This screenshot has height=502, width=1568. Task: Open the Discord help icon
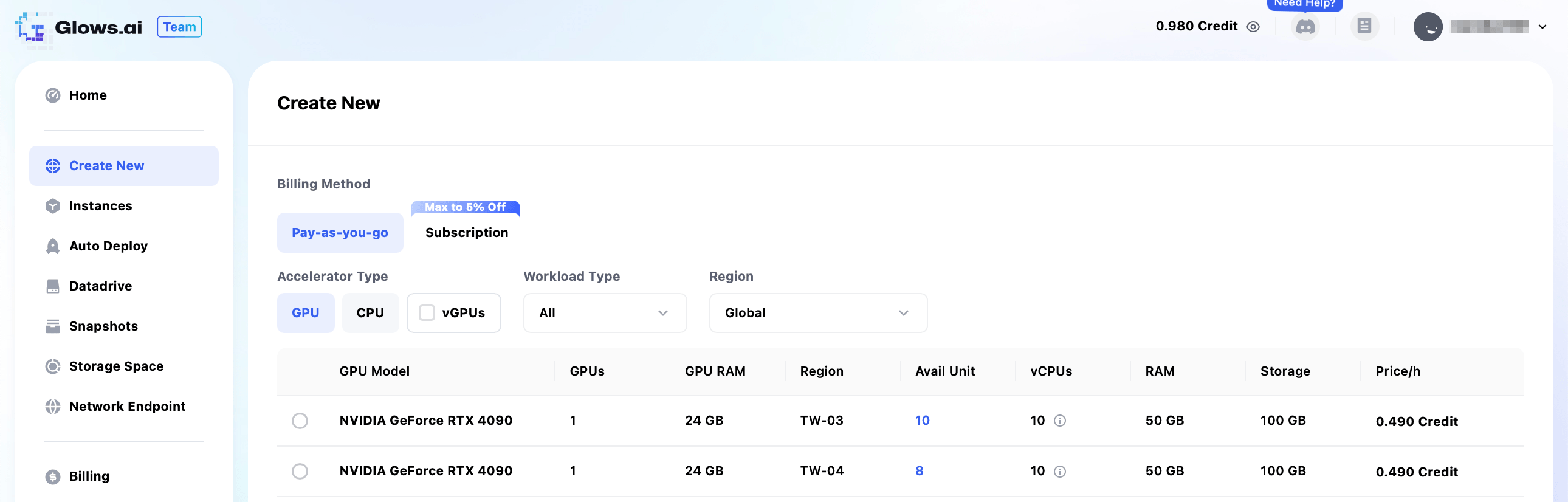(1305, 27)
